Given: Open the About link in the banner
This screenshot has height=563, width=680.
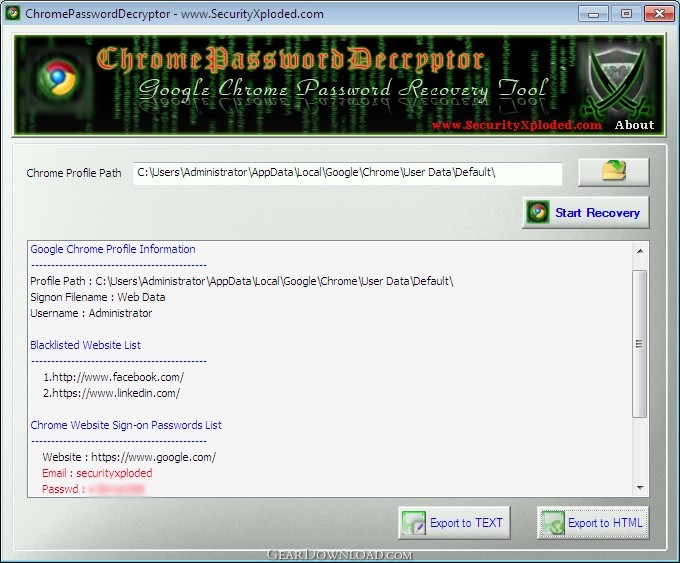Looking at the screenshot, I should [x=634, y=125].
